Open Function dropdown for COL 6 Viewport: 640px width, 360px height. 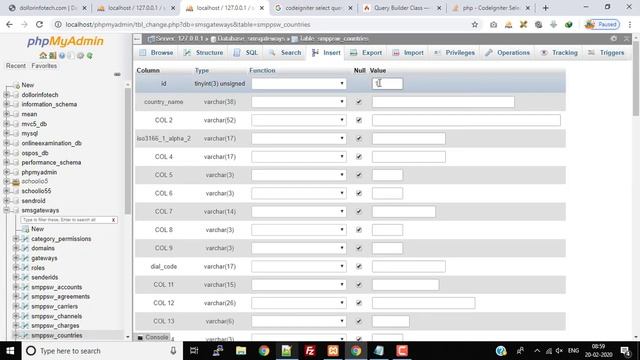(299, 193)
